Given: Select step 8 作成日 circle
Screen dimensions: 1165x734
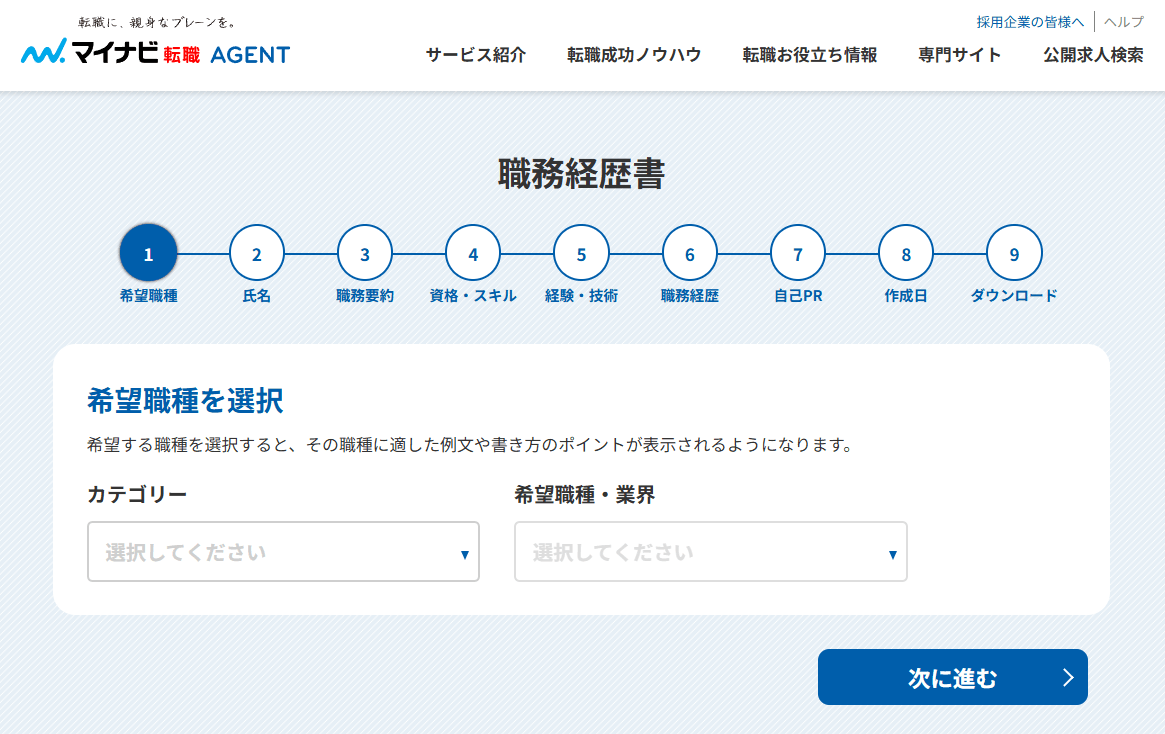Looking at the screenshot, I should tap(905, 252).
